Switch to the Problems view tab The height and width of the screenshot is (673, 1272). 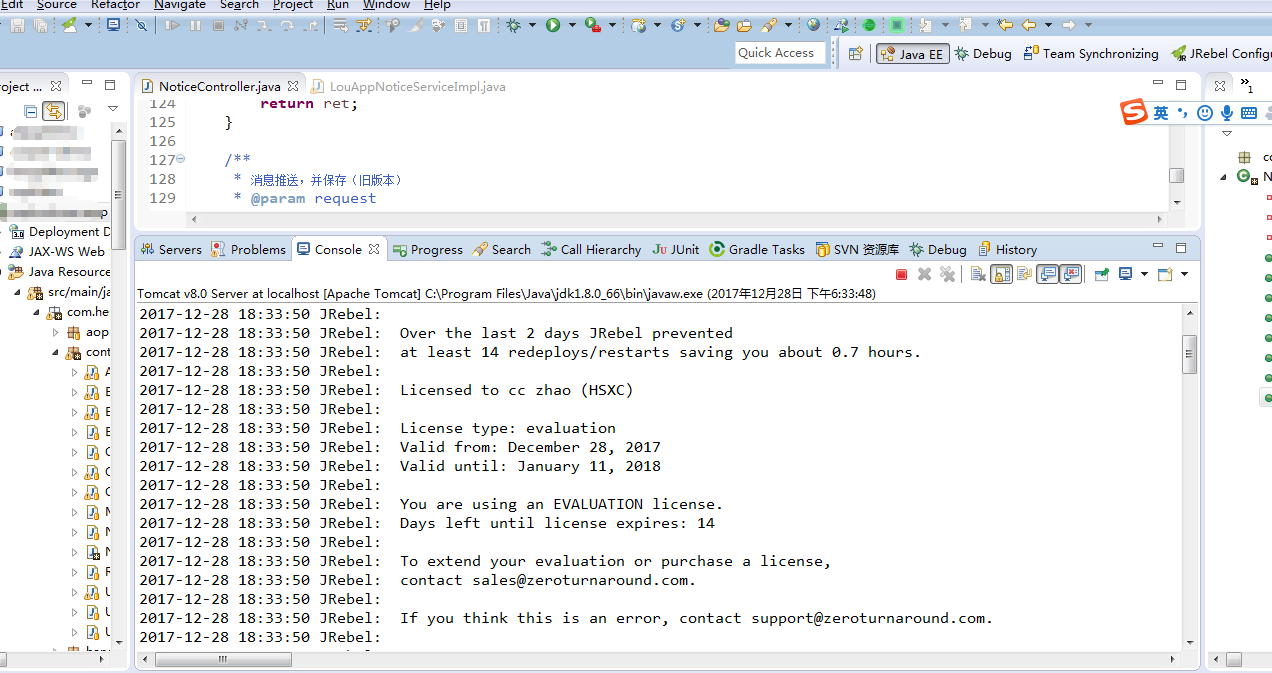pyautogui.click(x=248, y=250)
